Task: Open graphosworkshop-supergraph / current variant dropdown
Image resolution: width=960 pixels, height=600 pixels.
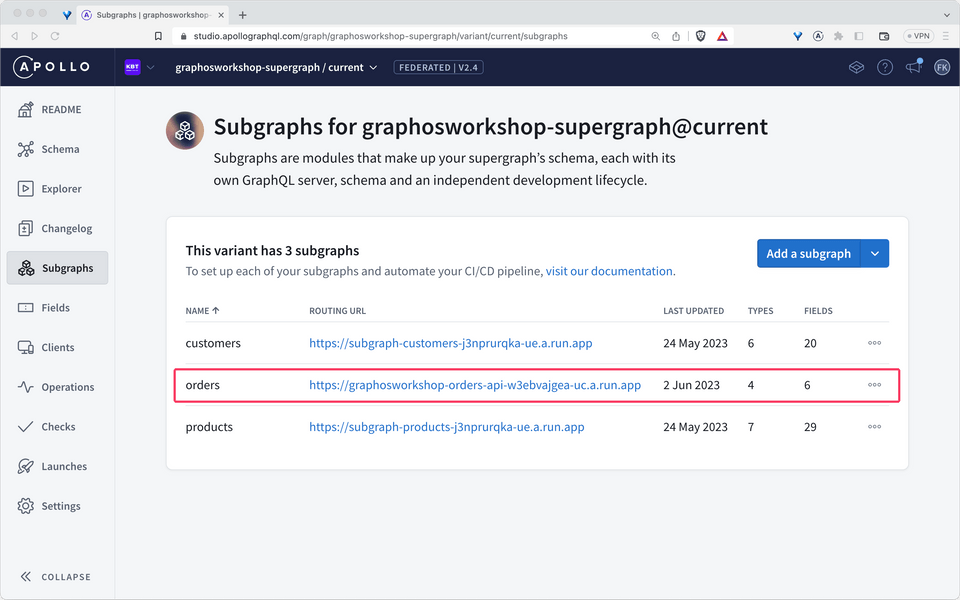Action: pyautogui.click(x=276, y=67)
